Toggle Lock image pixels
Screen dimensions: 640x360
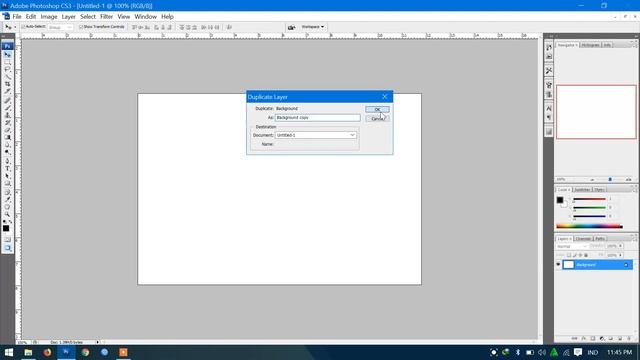coord(575,255)
